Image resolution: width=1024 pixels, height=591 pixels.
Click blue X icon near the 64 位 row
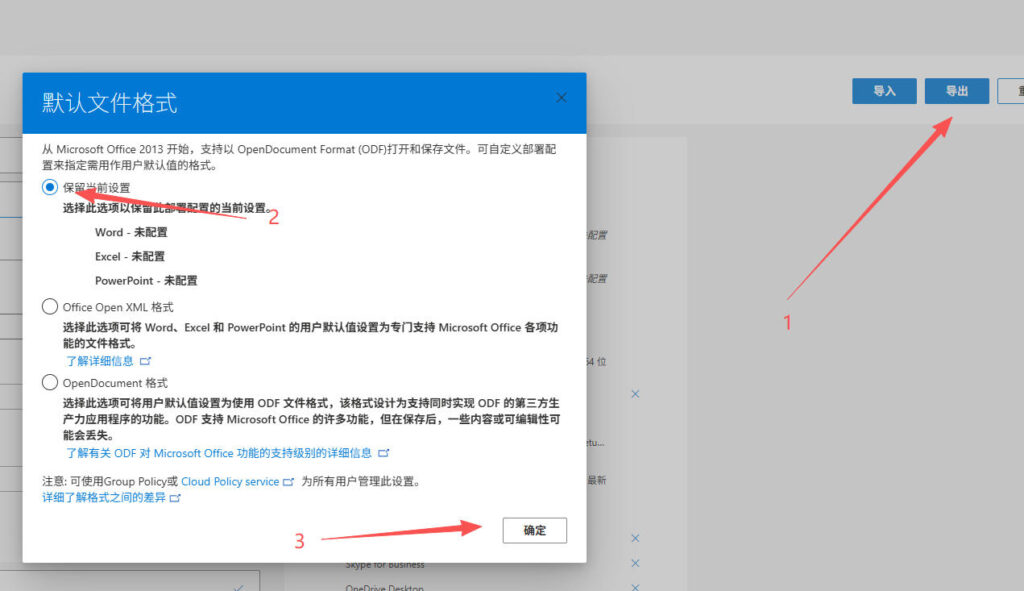635,394
